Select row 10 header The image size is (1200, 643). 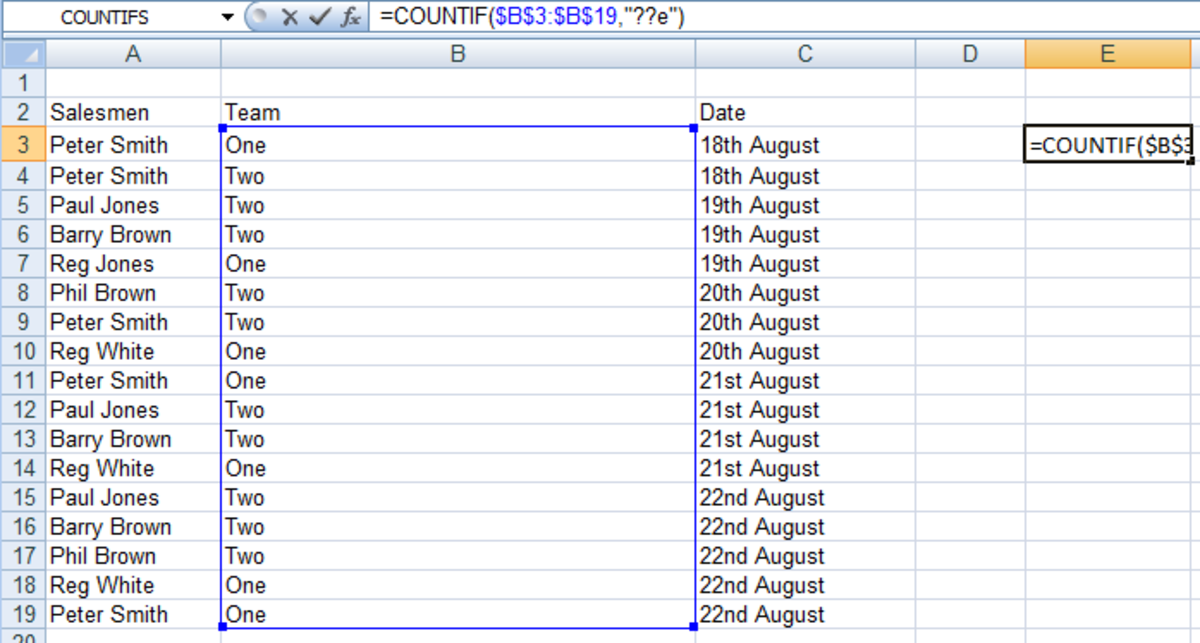(23, 351)
